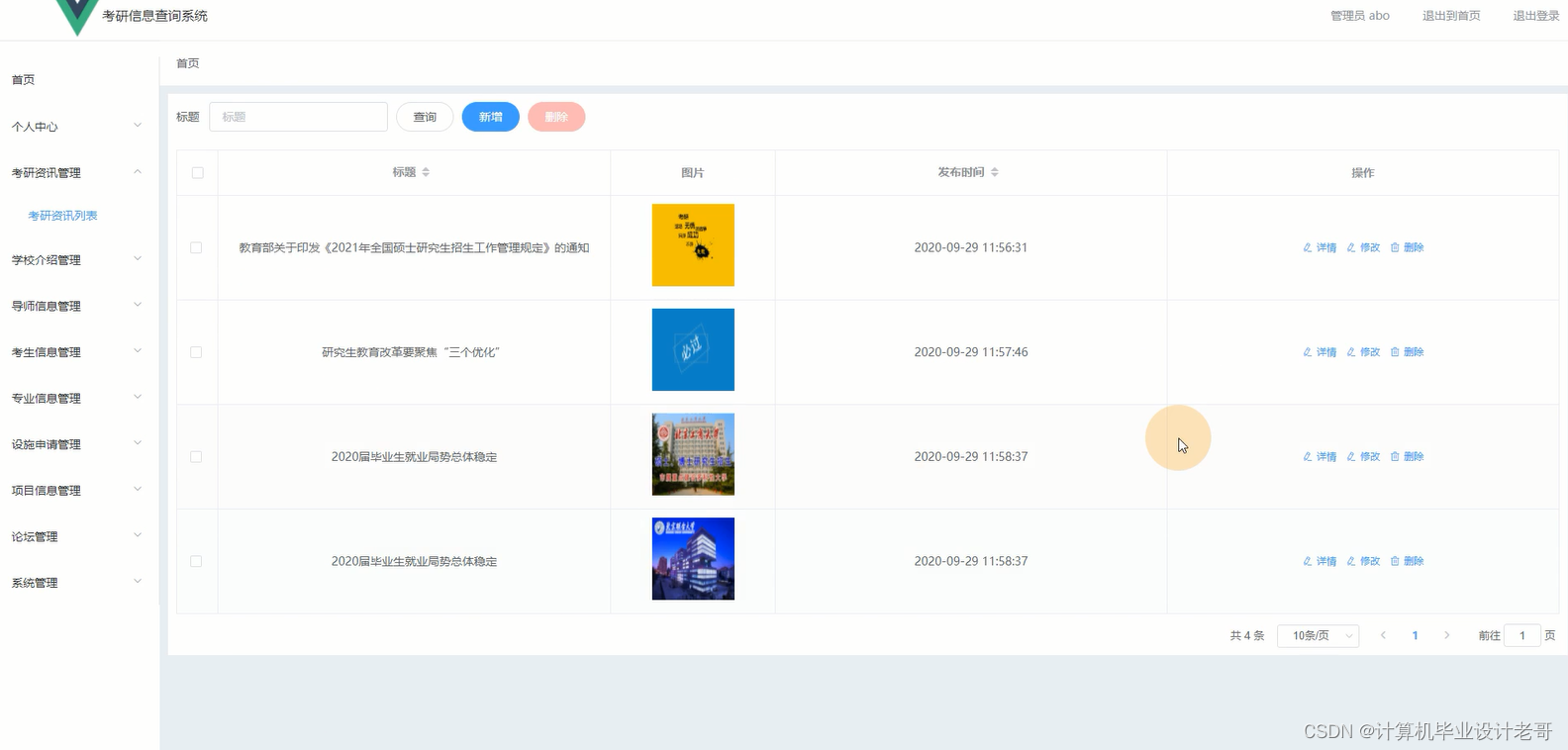Click 查询 search button
This screenshot has width=1568, height=750.
[425, 117]
